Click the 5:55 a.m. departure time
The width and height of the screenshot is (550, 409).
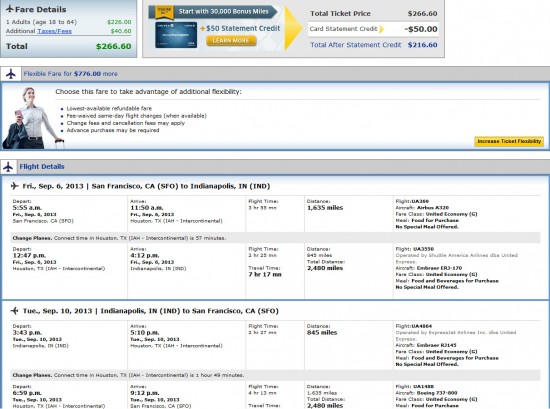tap(27, 208)
